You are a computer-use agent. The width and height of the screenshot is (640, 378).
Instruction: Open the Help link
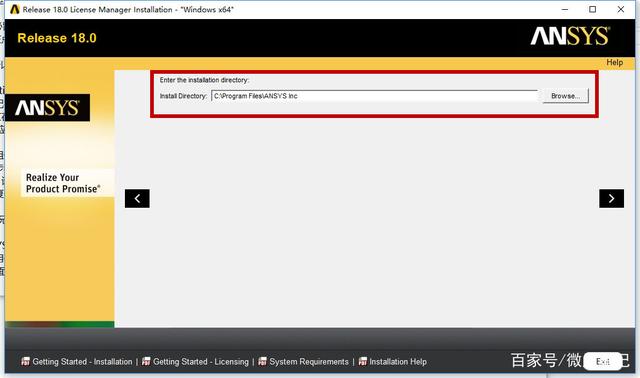614,62
